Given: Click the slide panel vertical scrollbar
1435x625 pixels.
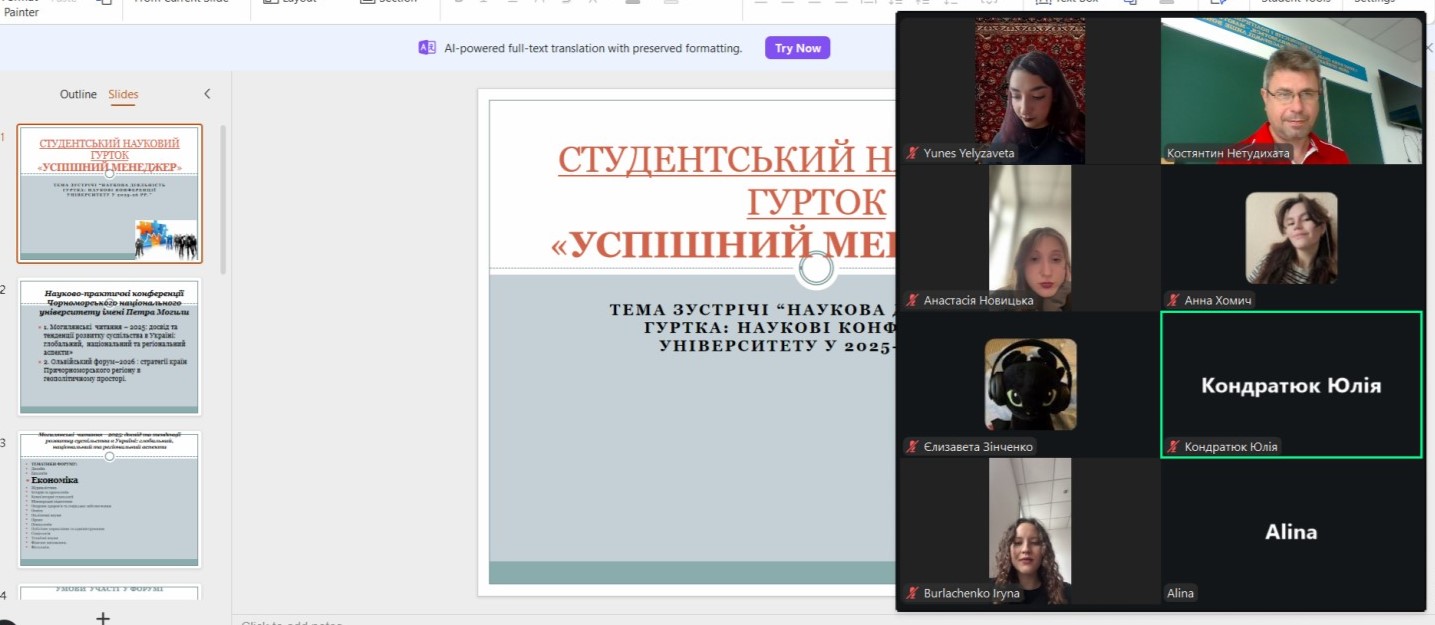Looking at the screenshot, I should pos(224,200).
